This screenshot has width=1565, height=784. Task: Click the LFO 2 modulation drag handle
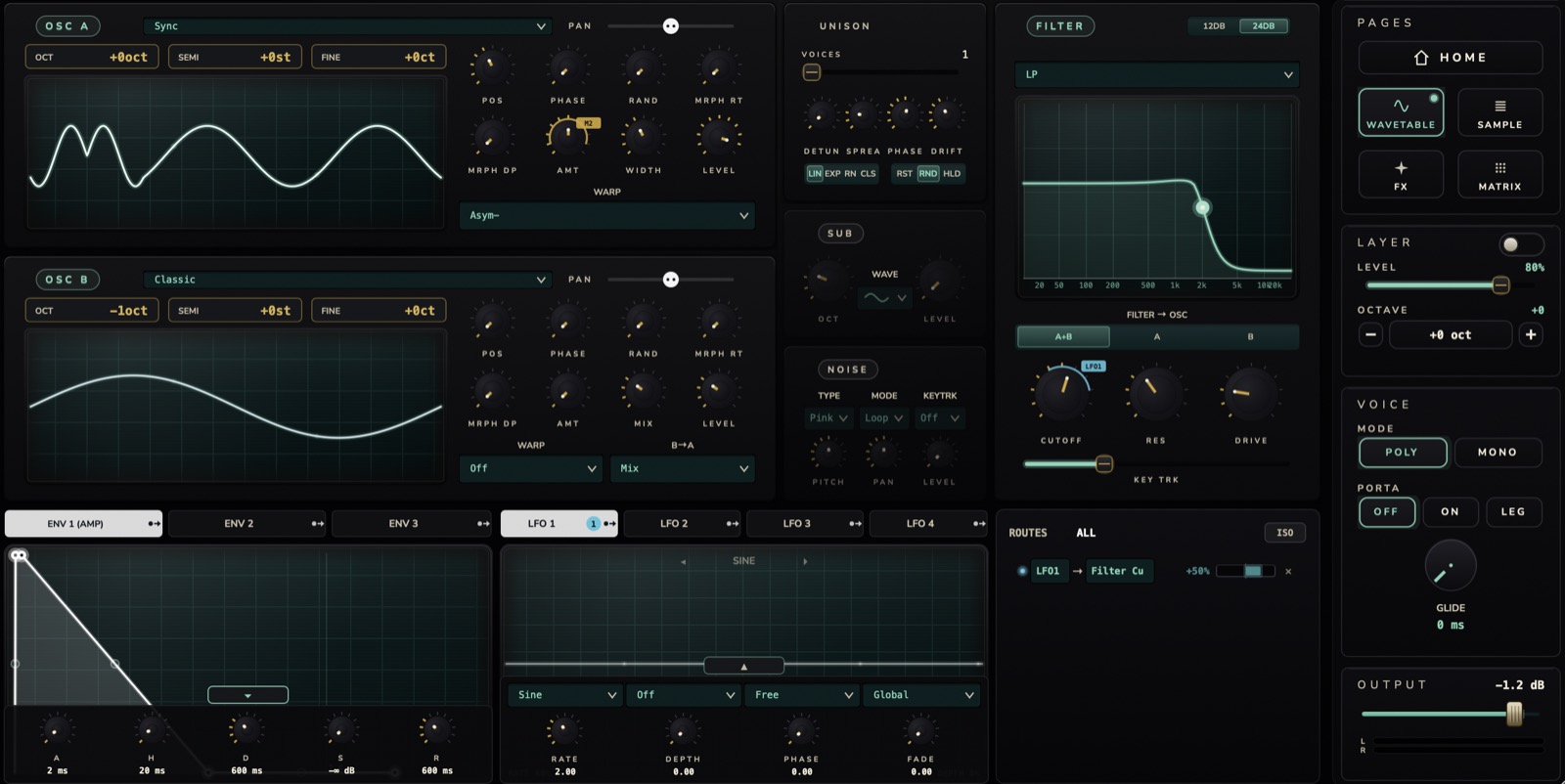pos(733,524)
